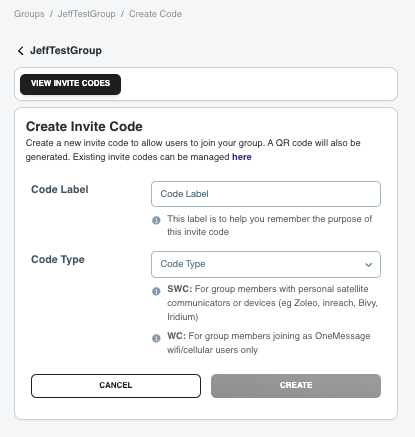Screen dimensions: 415x437
Task: Open the Code Type select field
Action: 266,264
